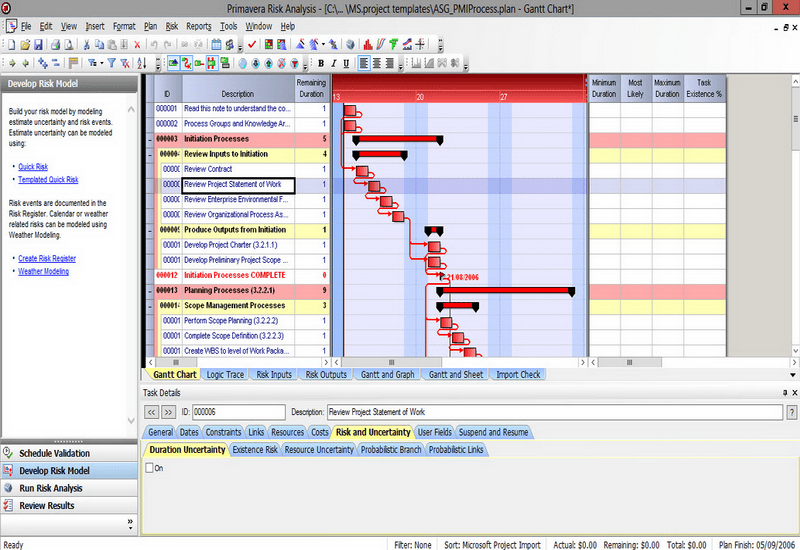Open the dropdown next to risk analysis icon
800x550 pixels.
(323, 45)
